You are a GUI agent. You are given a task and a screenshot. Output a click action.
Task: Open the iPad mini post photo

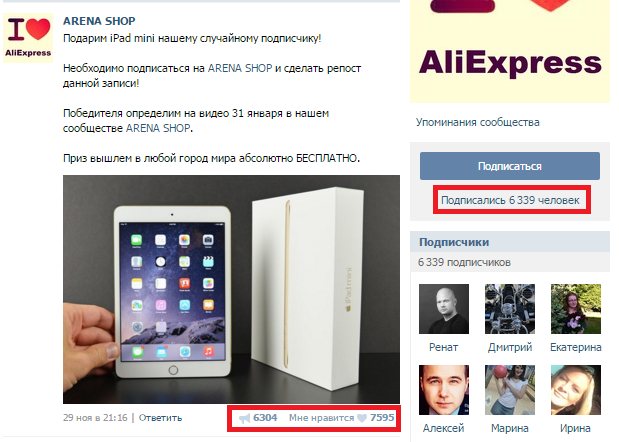point(231,289)
